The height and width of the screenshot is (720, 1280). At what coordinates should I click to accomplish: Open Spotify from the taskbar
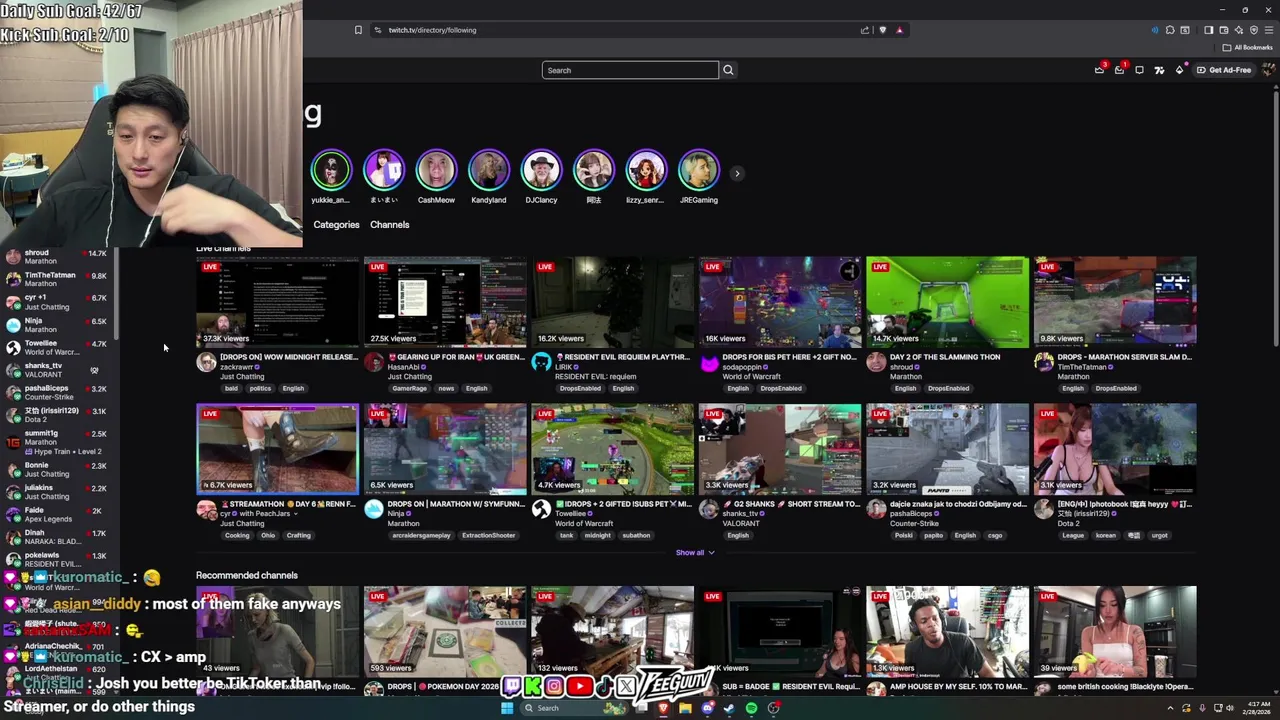tap(751, 708)
